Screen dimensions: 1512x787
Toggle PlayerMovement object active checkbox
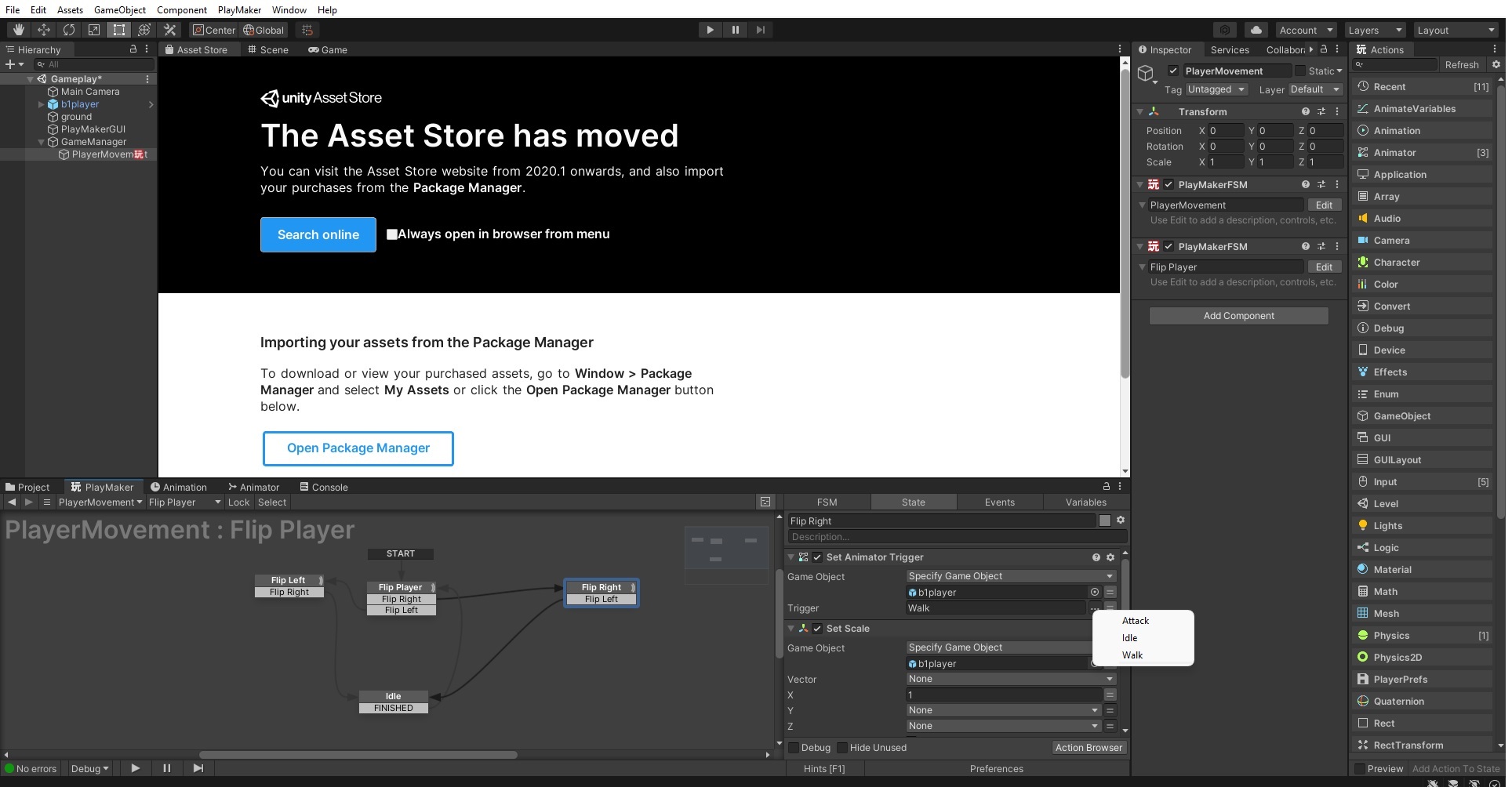[x=1173, y=71]
